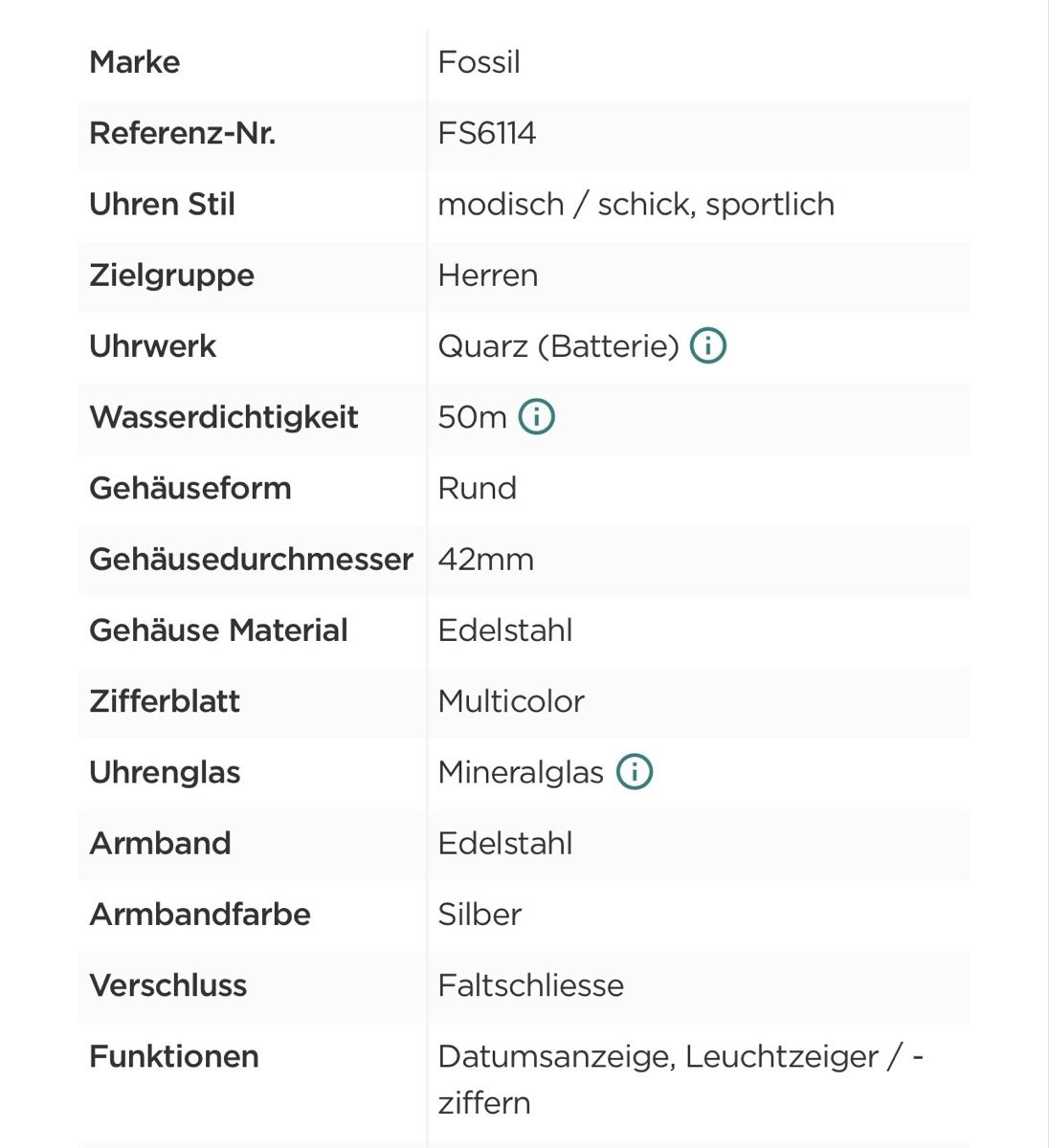
Task: Select the Referenz-Nr. label
Action: pyautogui.click(x=183, y=133)
